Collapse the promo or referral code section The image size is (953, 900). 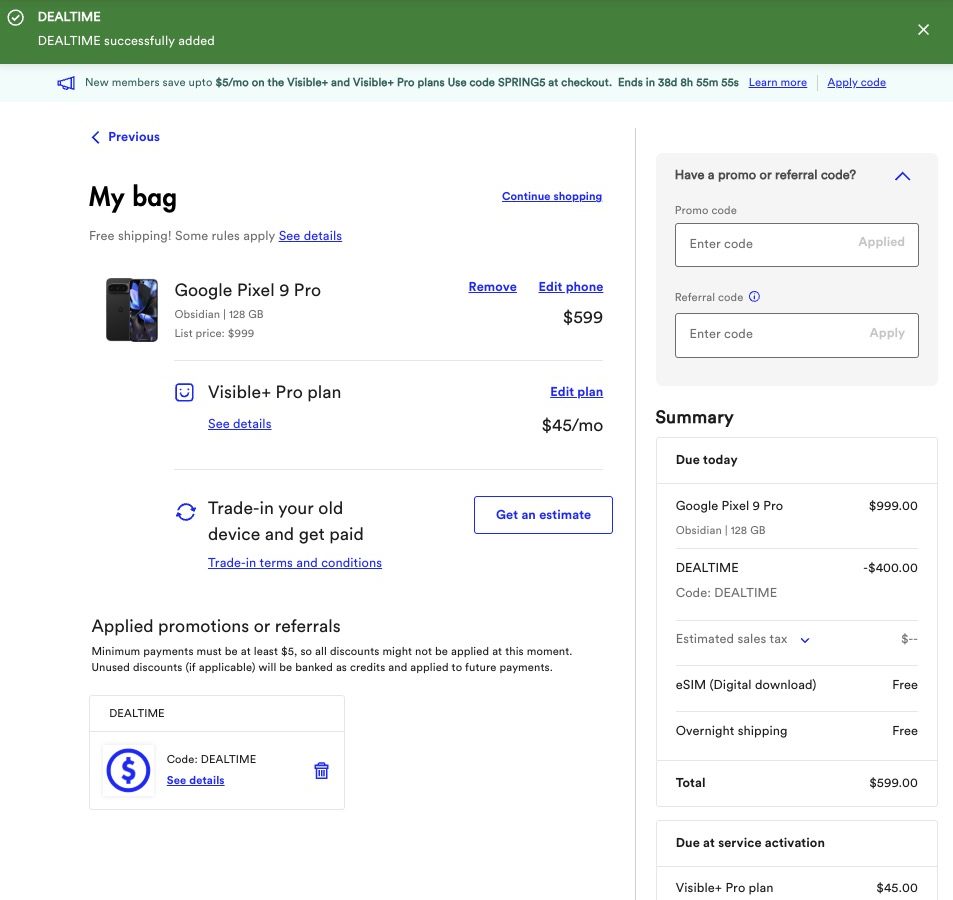[902, 176]
